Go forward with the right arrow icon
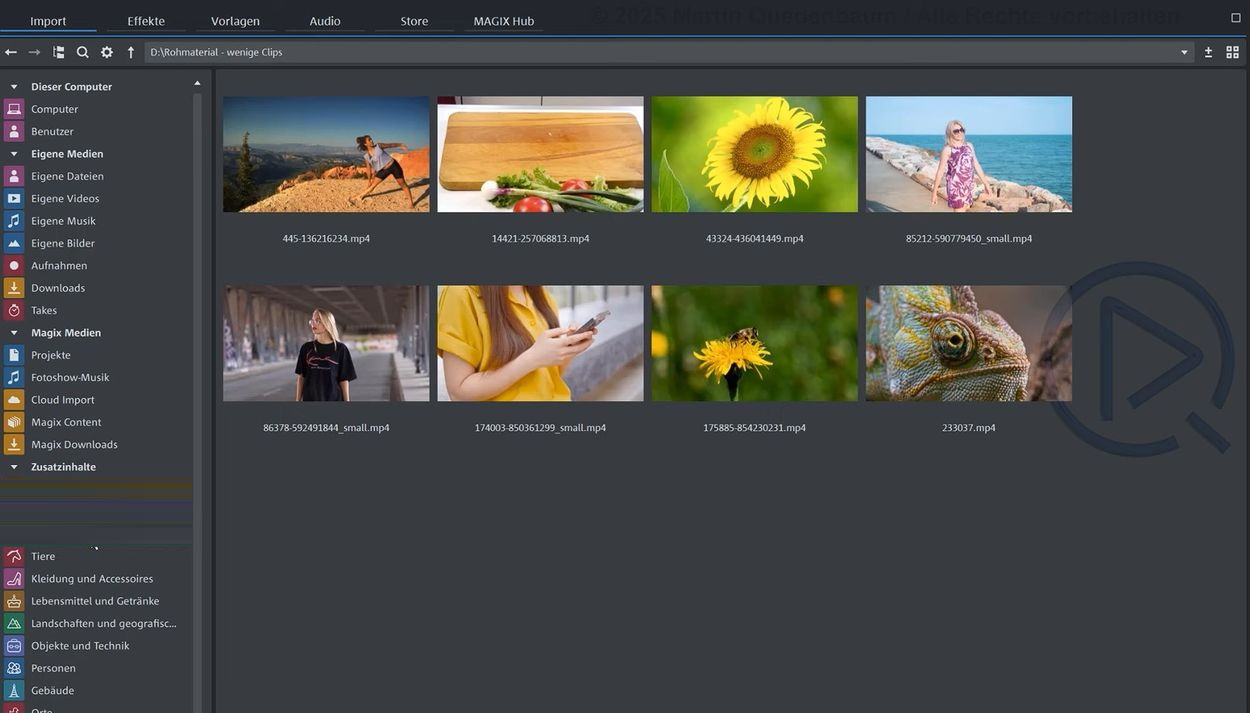1250x713 pixels. click(x=34, y=52)
